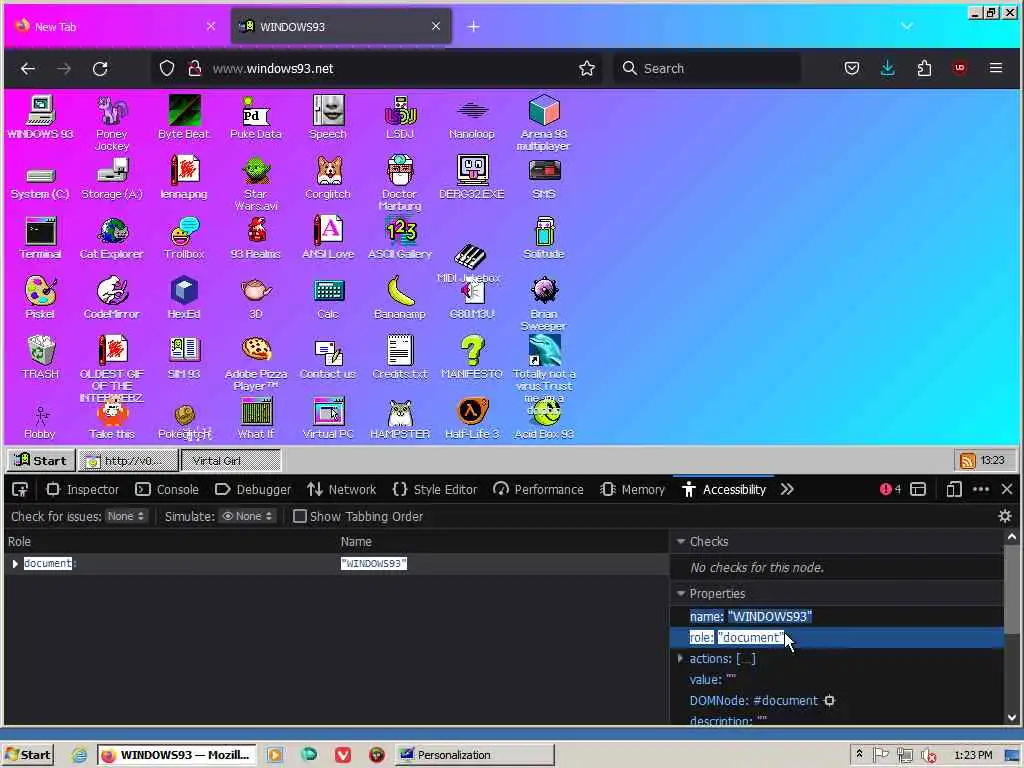Collapse the Checks section
This screenshot has width=1024, height=768.
click(680, 541)
